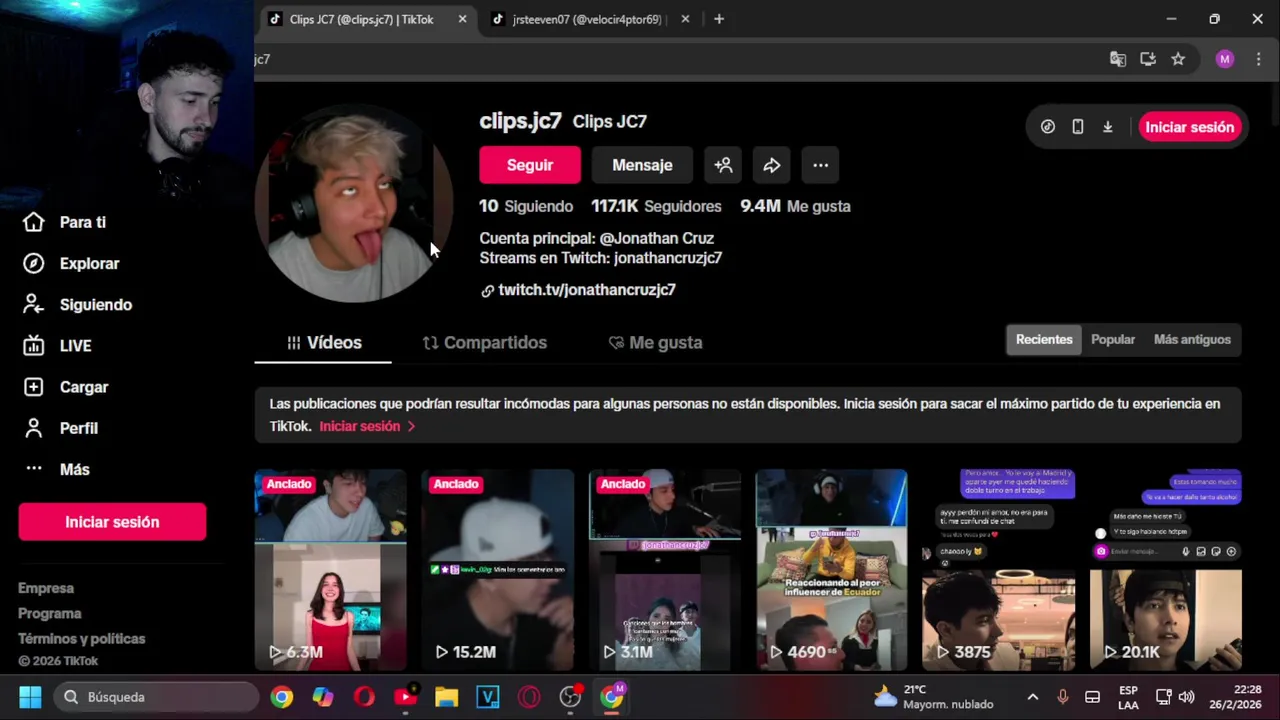1280x720 pixels.
Task: Click the 9.4M Me gusta count
Action: click(795, 206)
